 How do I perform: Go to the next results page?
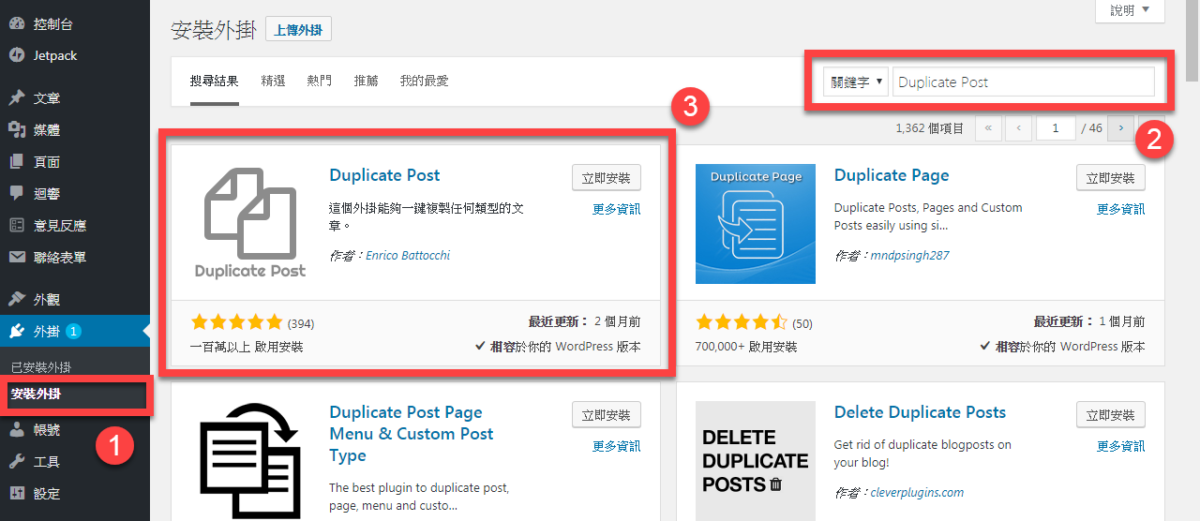coord(1121,128)
